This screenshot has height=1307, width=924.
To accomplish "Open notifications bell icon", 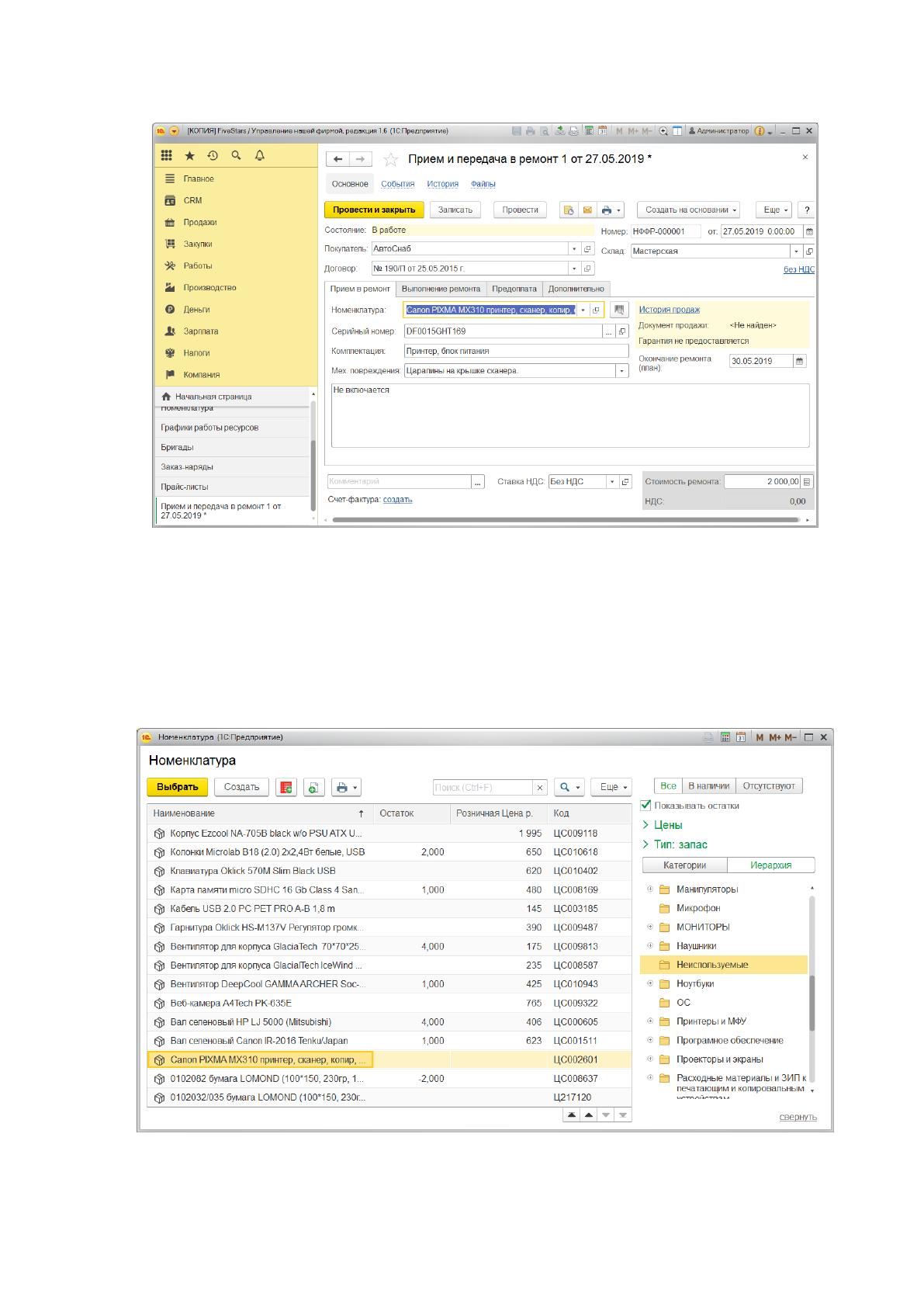I will point(260,156).
